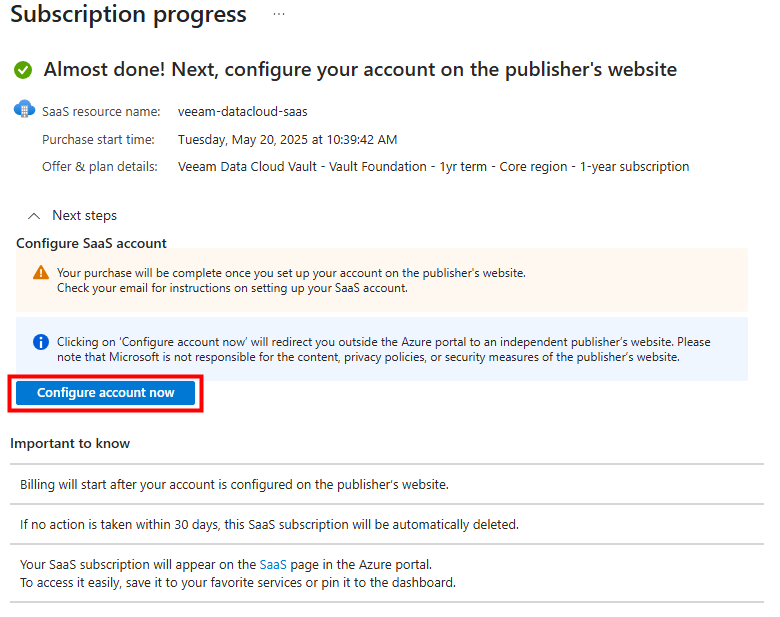Select the Billing will start after row
This screenshot has width=780, height=617.
pyautogui.click(x=387, y=485)
